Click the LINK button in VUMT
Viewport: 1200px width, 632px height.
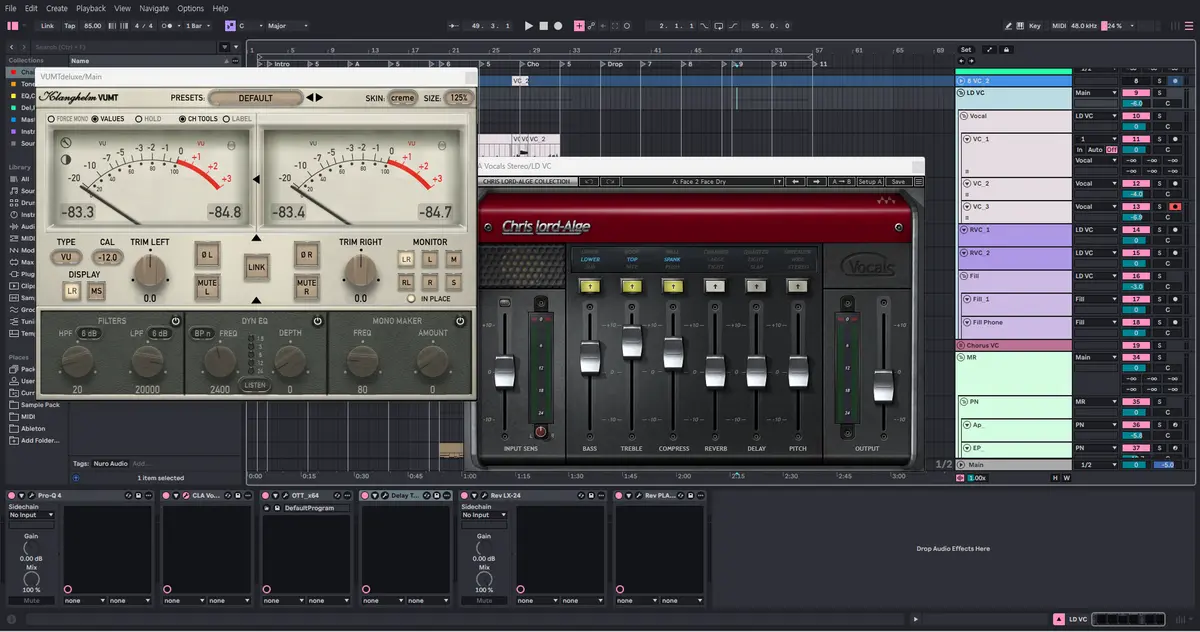point(257,266)
